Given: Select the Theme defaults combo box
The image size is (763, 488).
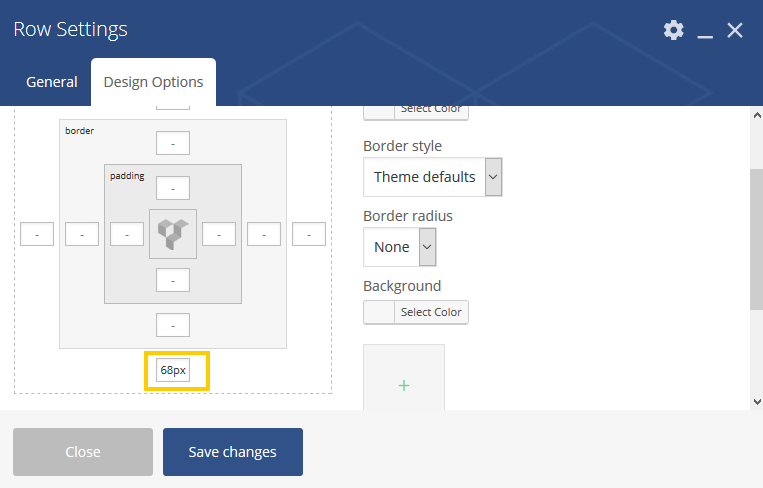Looking at the screenshot, I should [x=433, y=177].
